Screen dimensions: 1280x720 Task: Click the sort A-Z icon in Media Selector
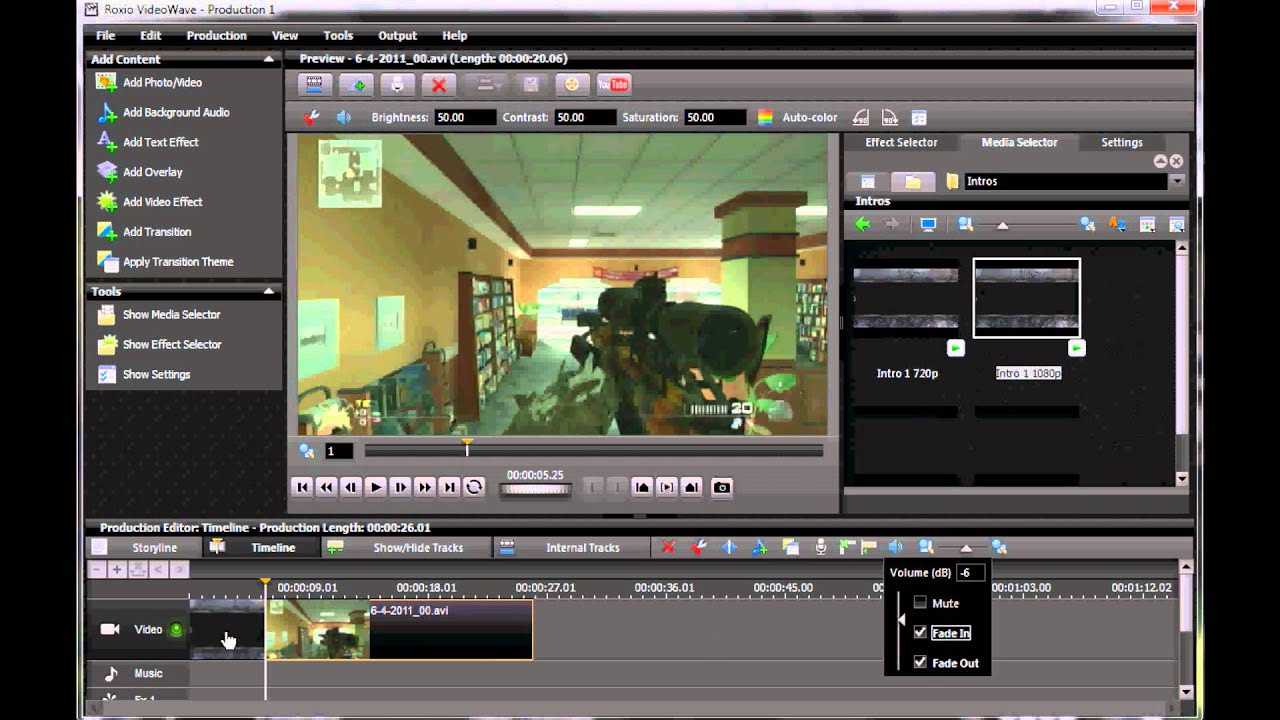tap(1118, 225)
